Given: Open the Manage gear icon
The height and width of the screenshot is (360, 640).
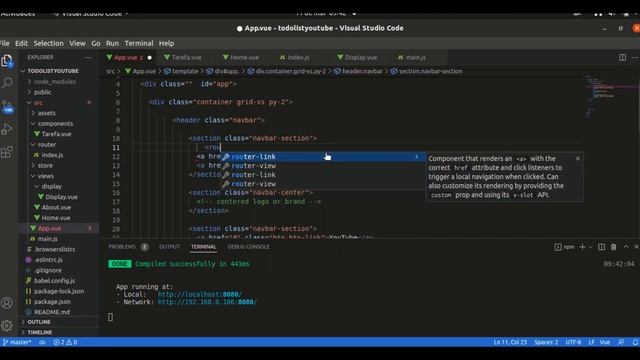Looking at the screenshot, I should (x=7, y=325).
